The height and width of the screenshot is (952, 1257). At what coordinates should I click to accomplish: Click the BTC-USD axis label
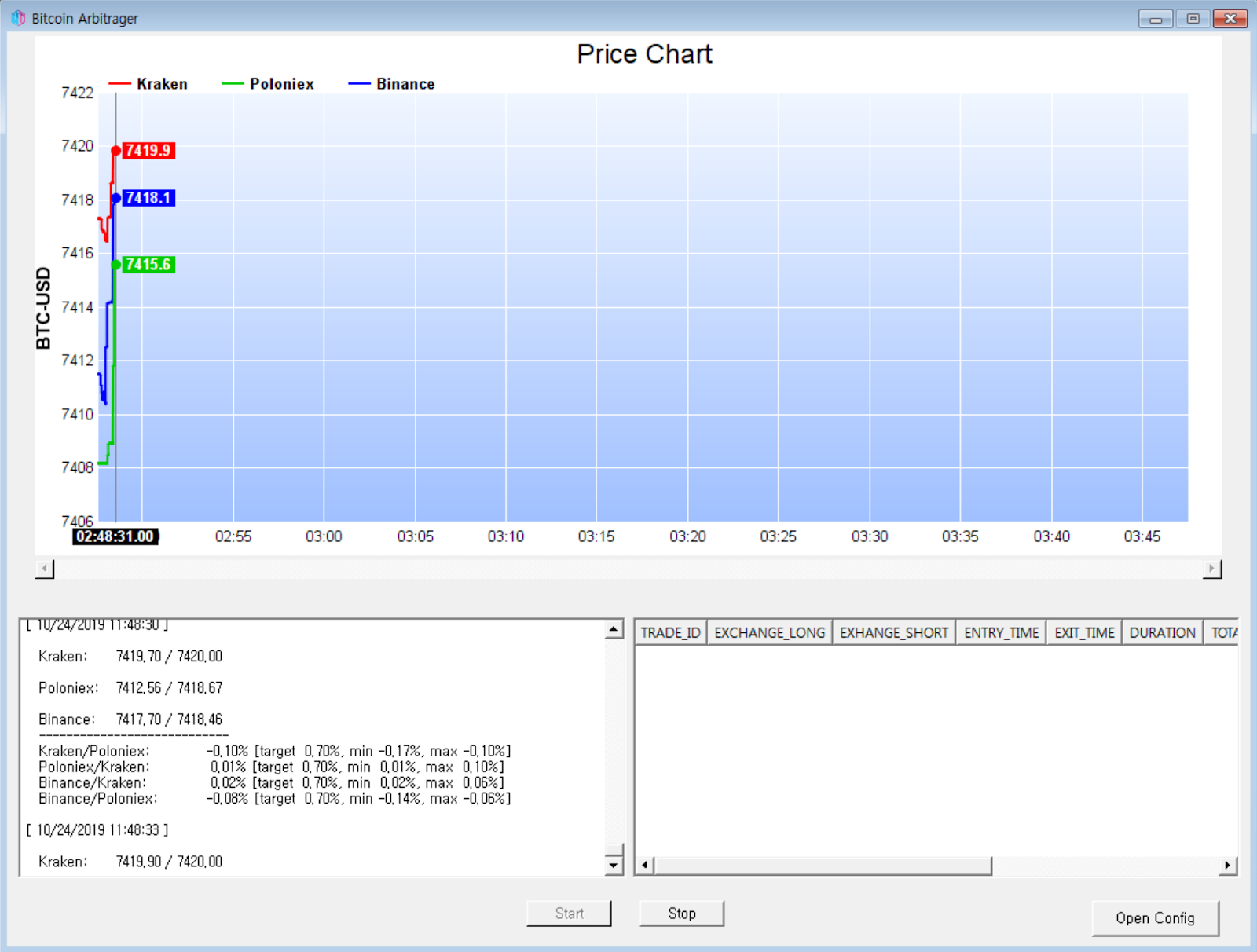(x=43, y=308)
